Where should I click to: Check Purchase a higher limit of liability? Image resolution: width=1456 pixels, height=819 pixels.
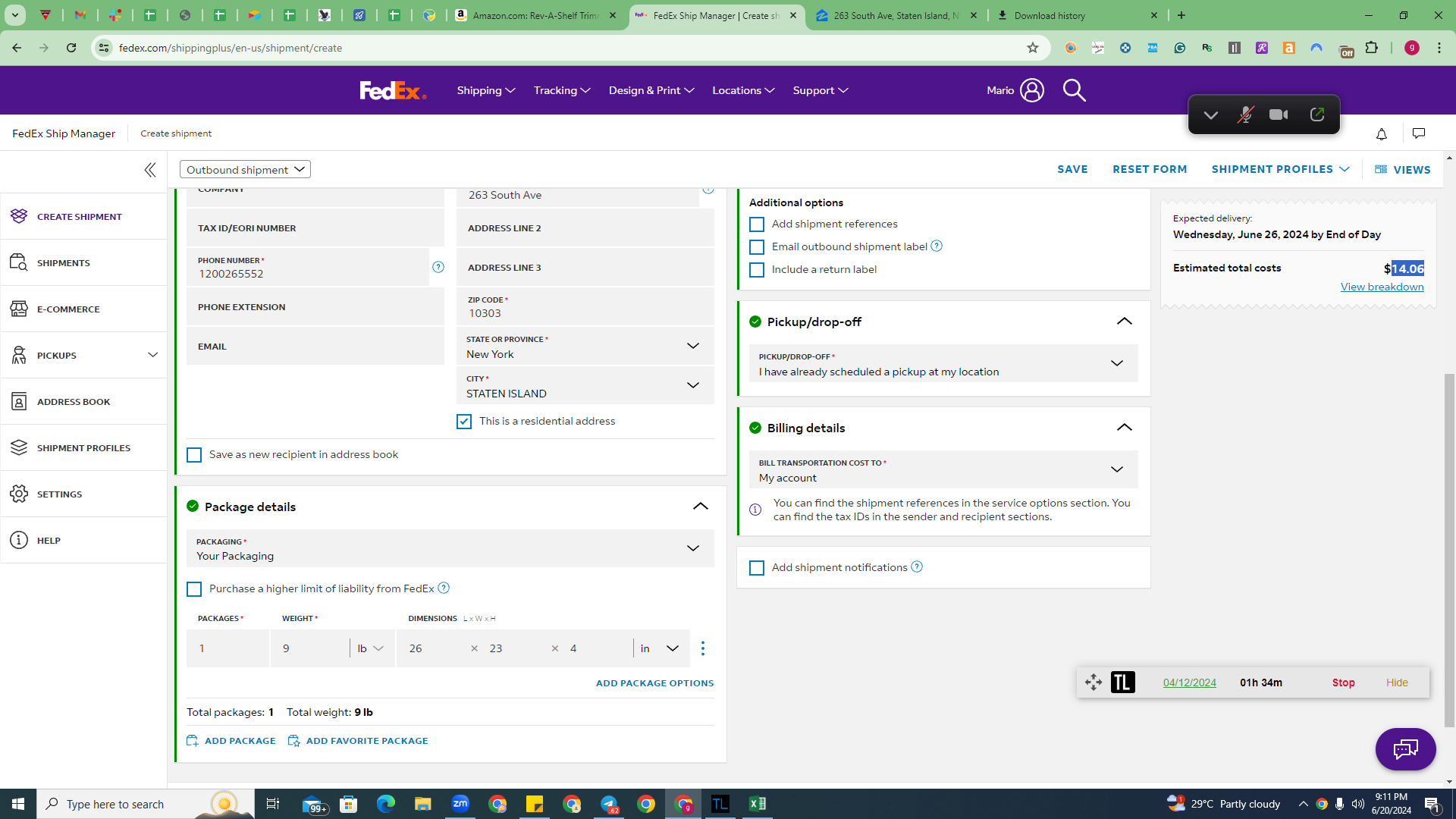pyautogui.click(x=194, y=589)
